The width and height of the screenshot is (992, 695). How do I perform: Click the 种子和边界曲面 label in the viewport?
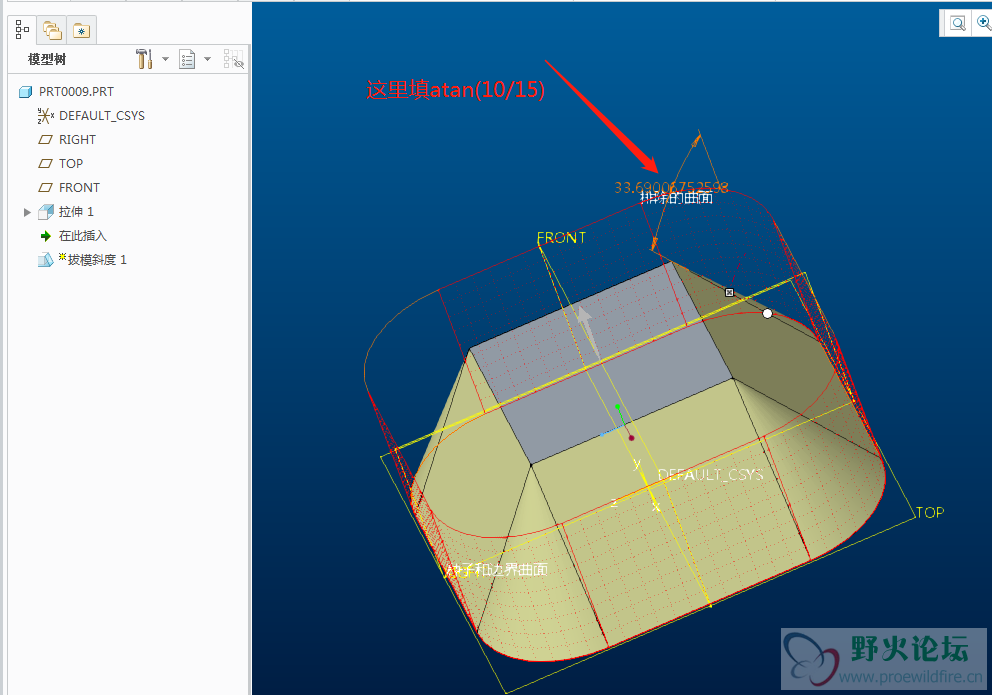click(497, 570)
